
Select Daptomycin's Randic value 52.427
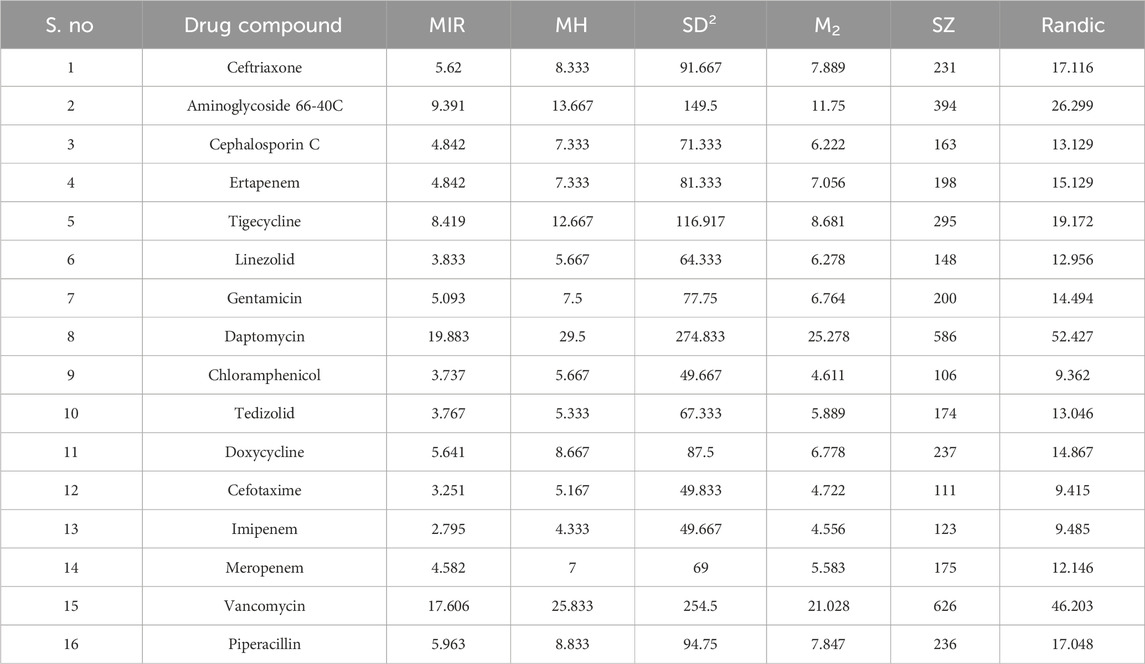click(x=1071, y=337)
